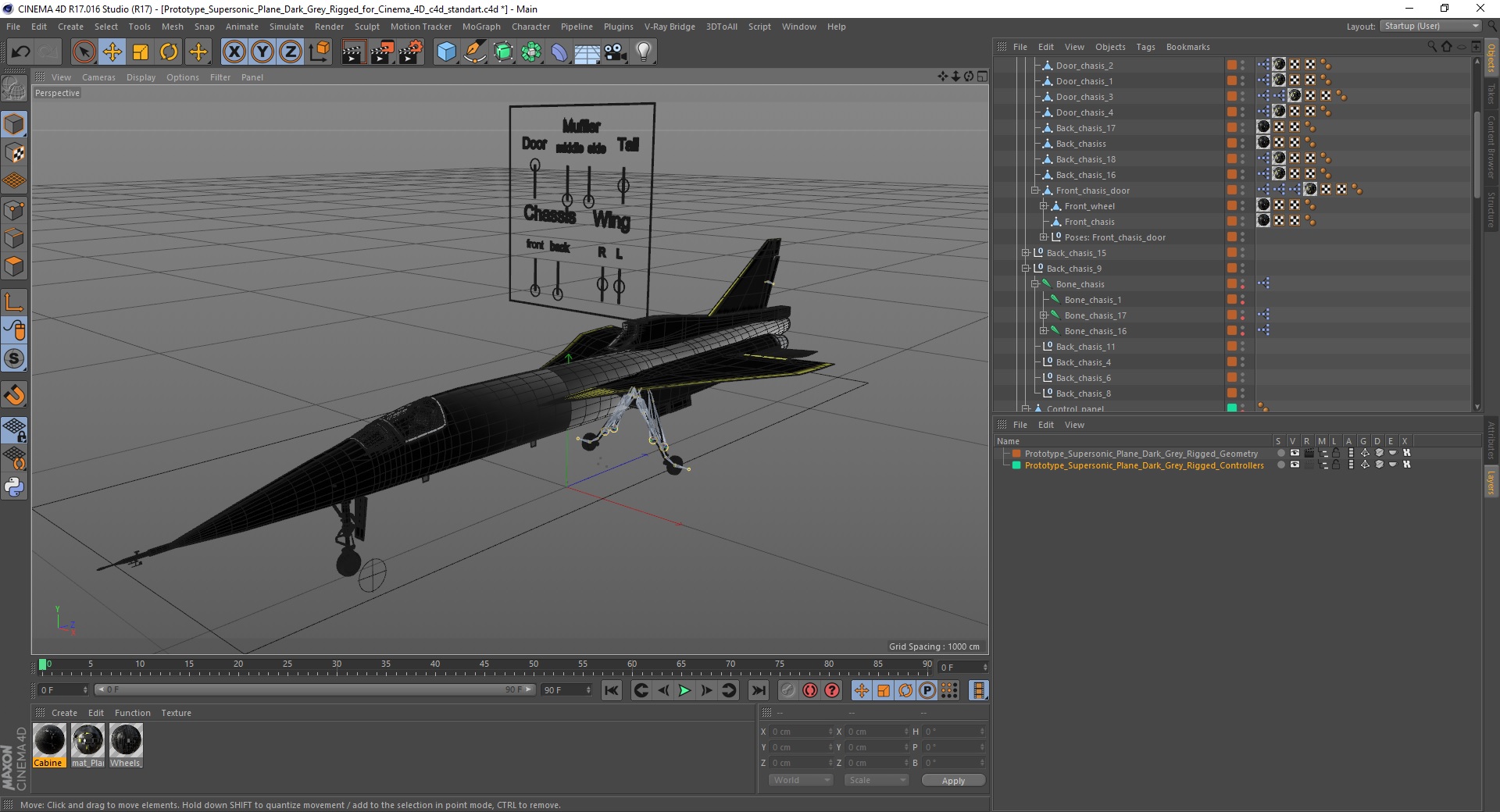Toggle visibility of Controllers layer
Viewport: 1500px width, 812px height.
coord(1295,465)
